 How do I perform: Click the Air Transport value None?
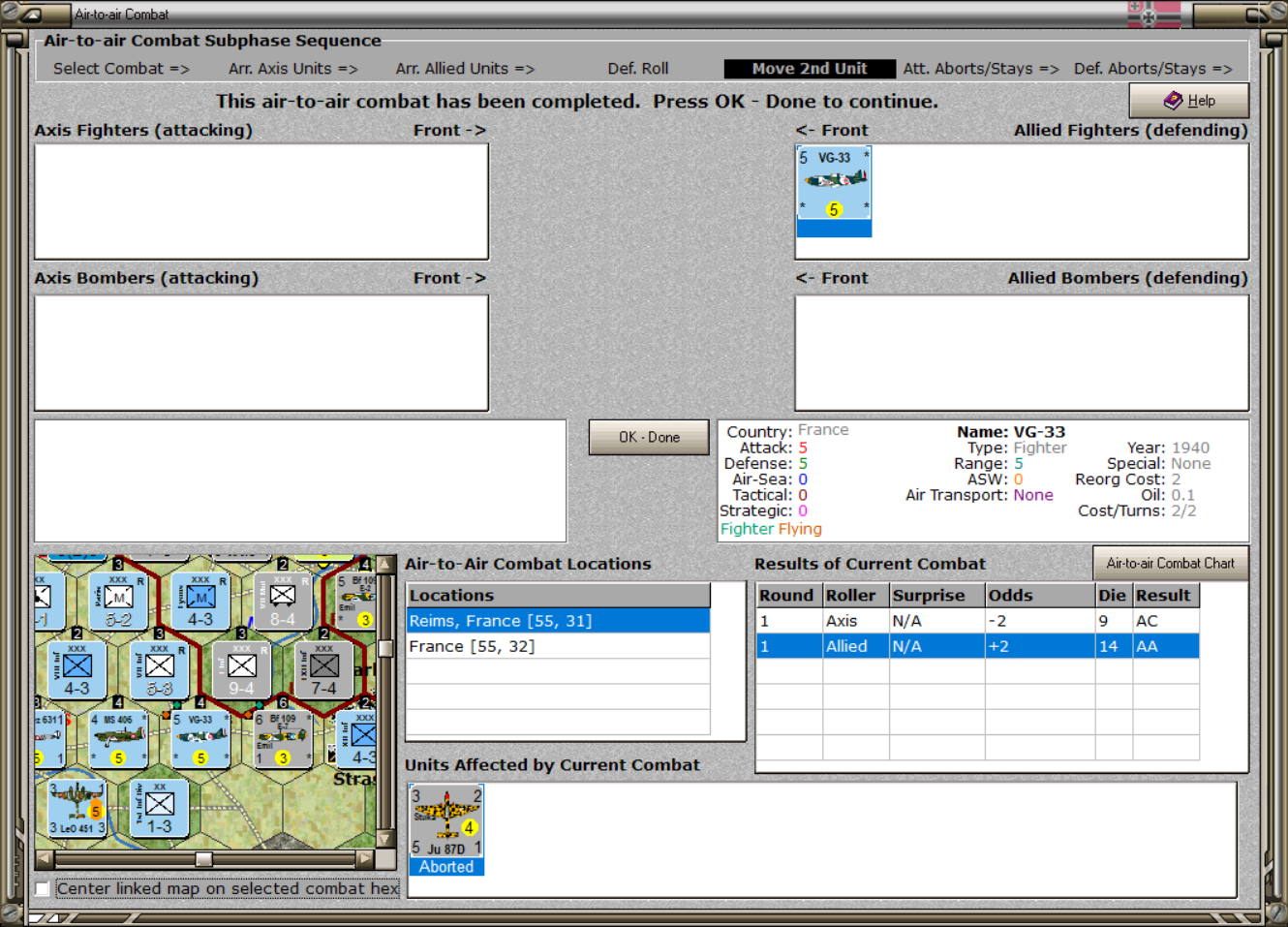1033,495
